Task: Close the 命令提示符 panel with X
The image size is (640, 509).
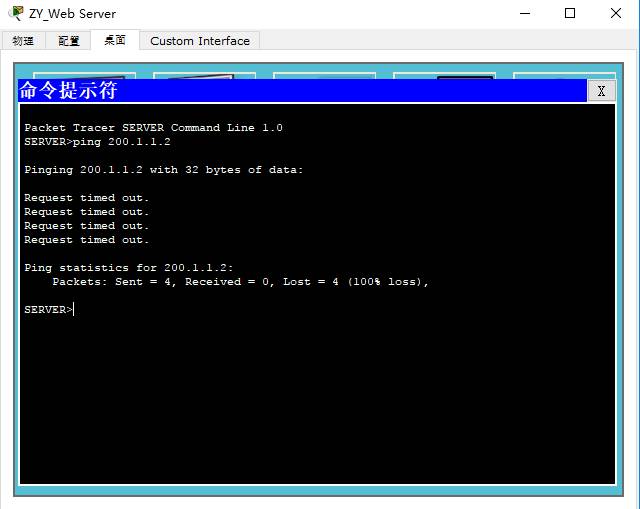Action: tap(601, 91)
